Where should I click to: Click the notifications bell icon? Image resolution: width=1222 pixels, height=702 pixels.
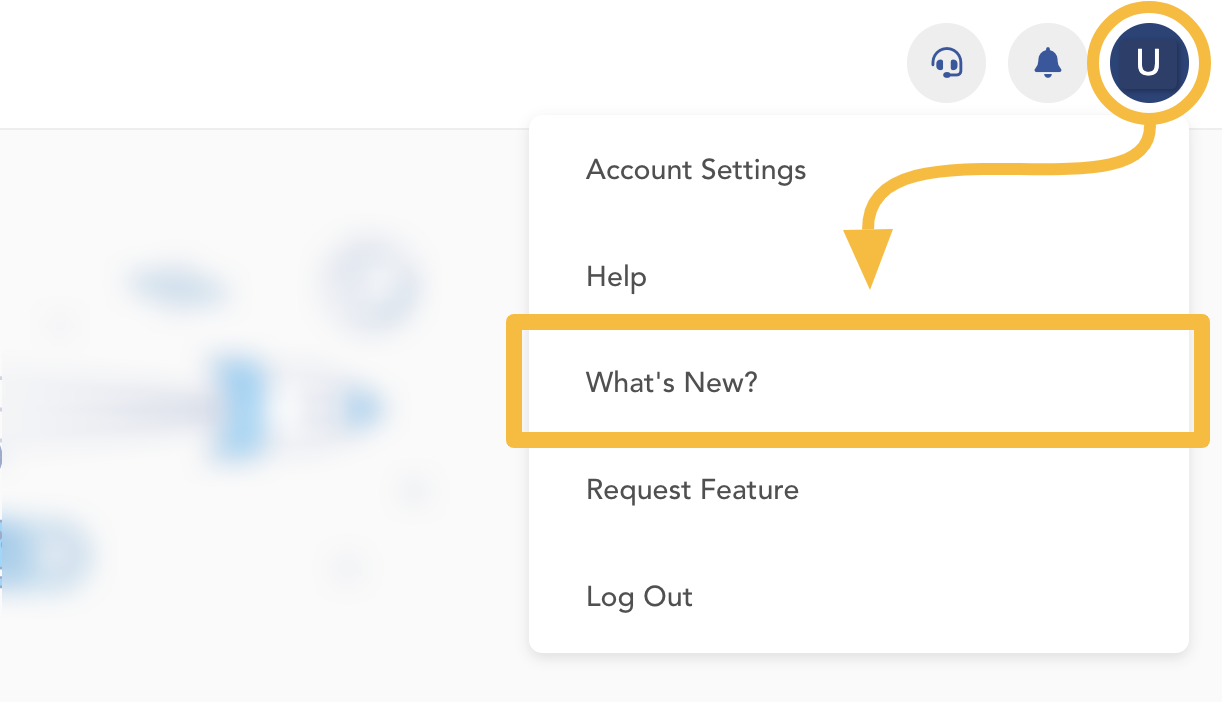pyautogui.click(x=1047, y=64)
